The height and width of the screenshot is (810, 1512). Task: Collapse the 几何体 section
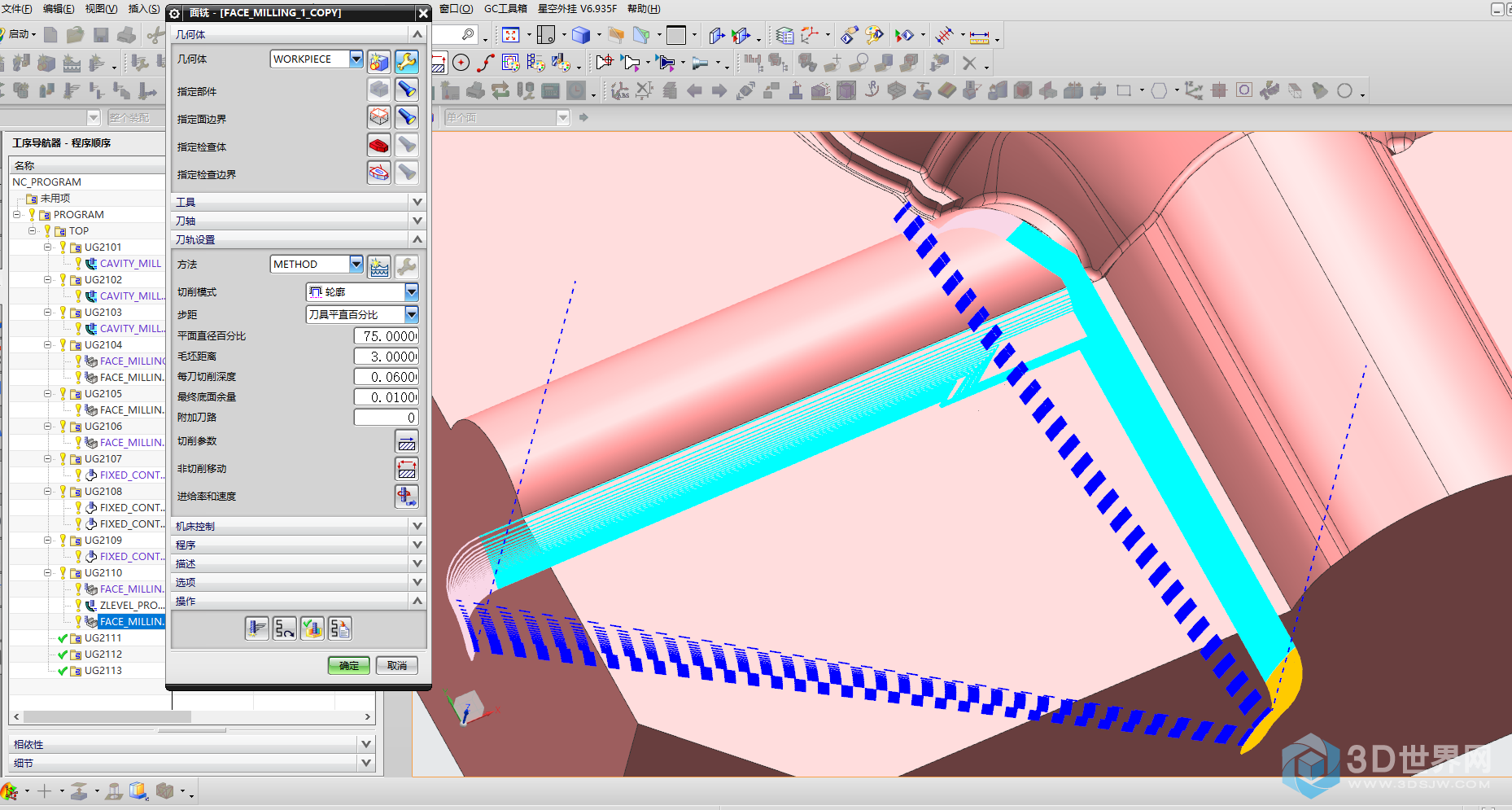[417, 34]
